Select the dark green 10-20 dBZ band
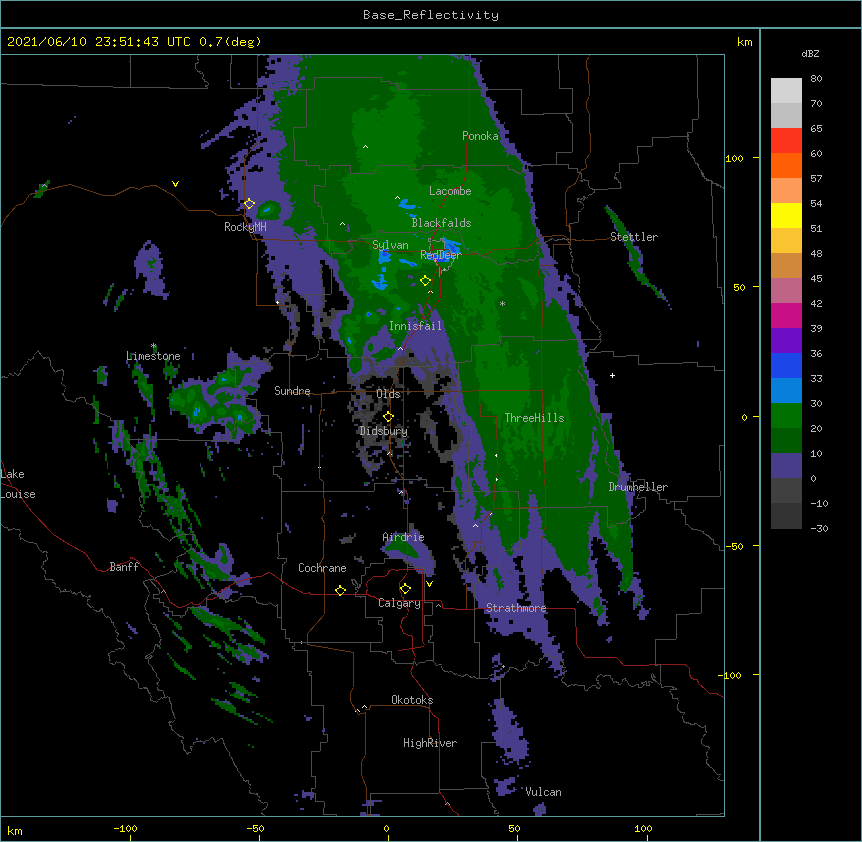862x842 pixels. pos(786,441)
